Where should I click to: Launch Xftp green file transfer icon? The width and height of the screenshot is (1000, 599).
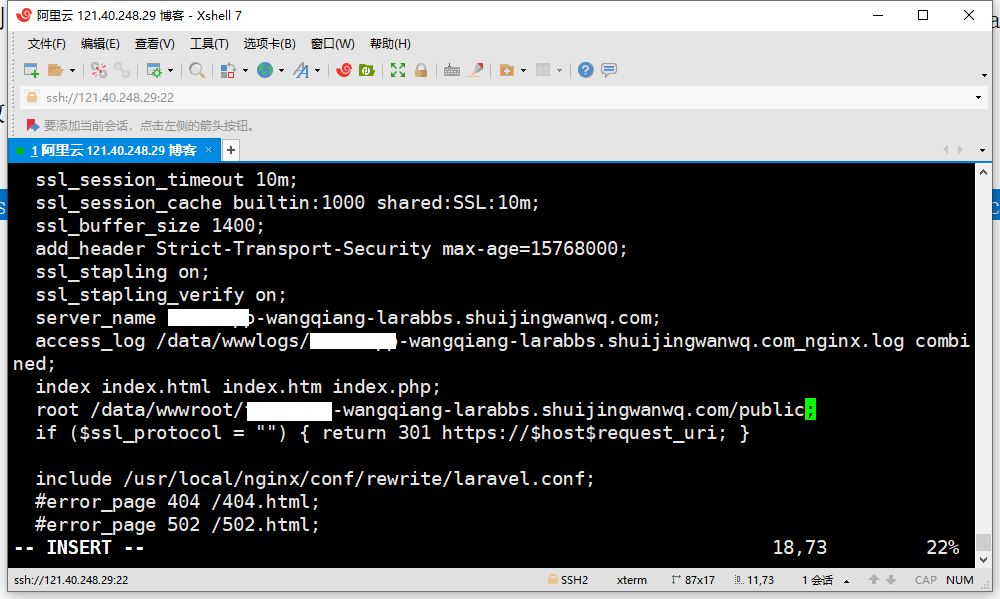(x=367, y=70)
